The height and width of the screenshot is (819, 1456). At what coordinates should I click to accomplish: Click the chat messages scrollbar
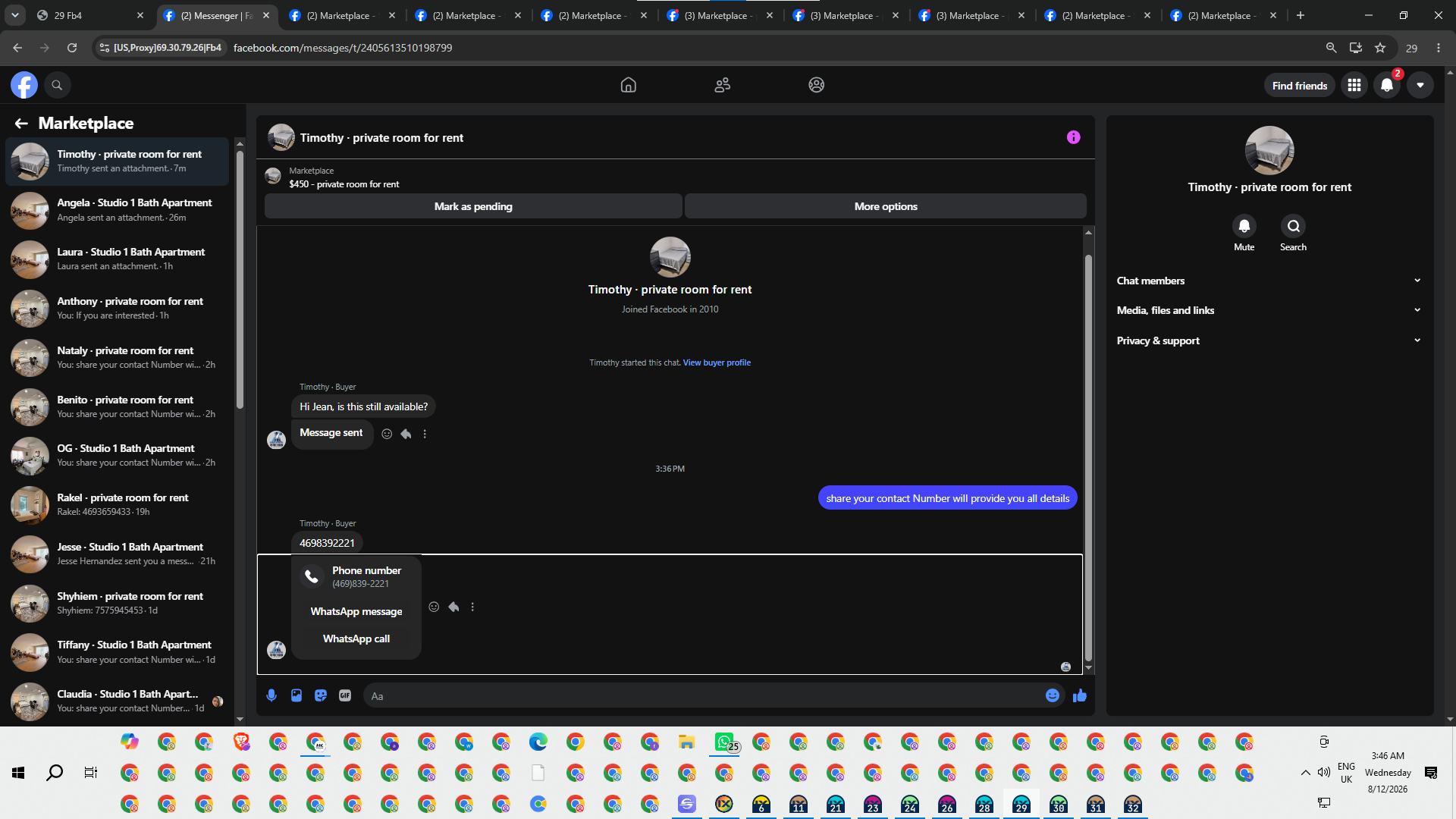[1088, 457]
